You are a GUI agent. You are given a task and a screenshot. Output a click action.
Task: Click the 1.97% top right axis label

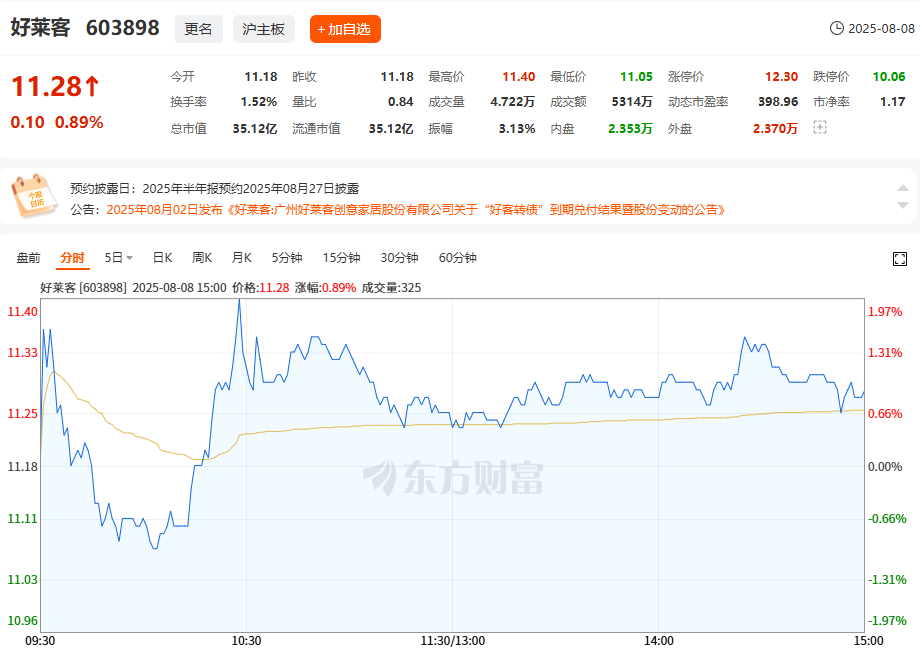click(x=885, y=312)
